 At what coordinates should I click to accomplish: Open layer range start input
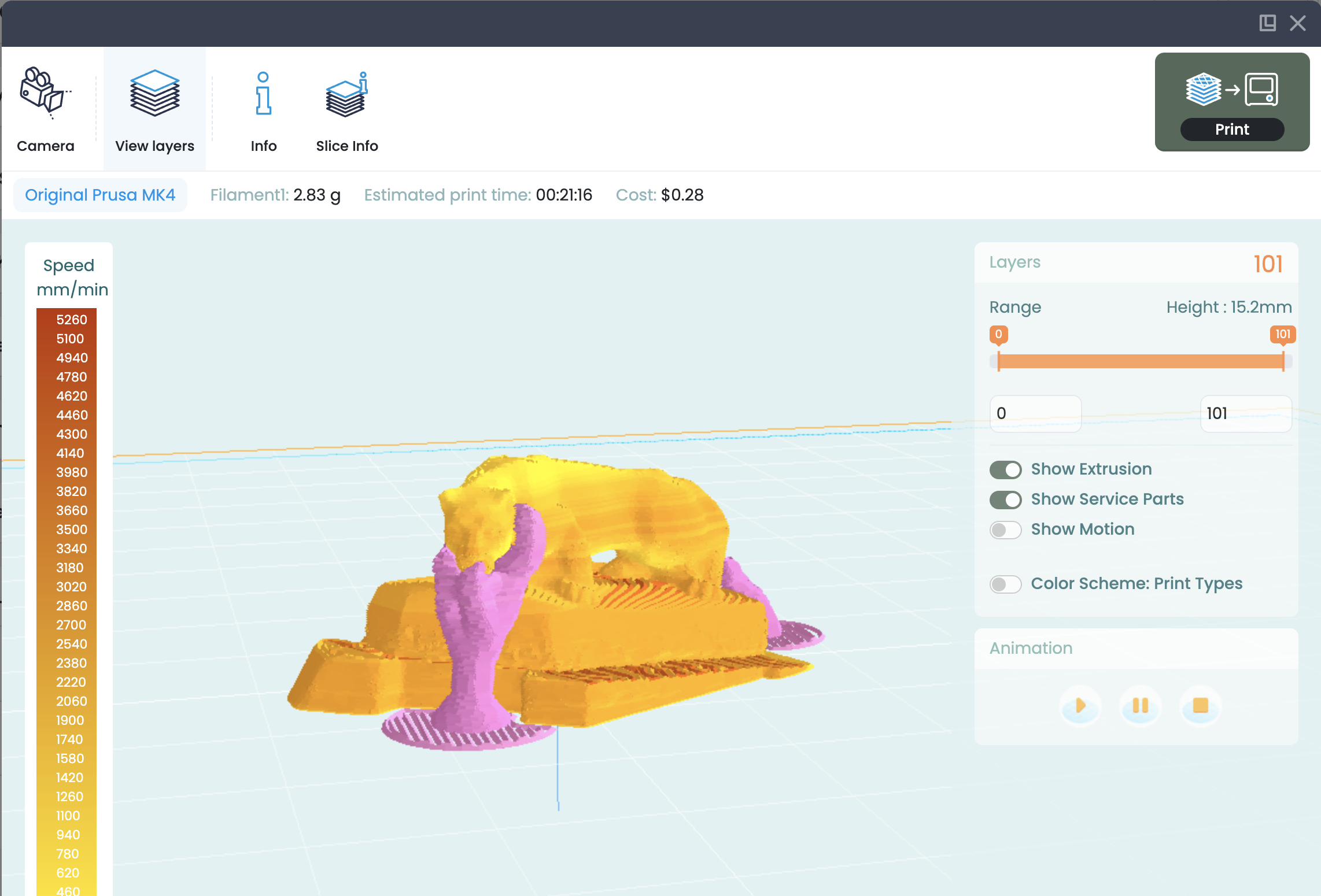[1034, 412]
